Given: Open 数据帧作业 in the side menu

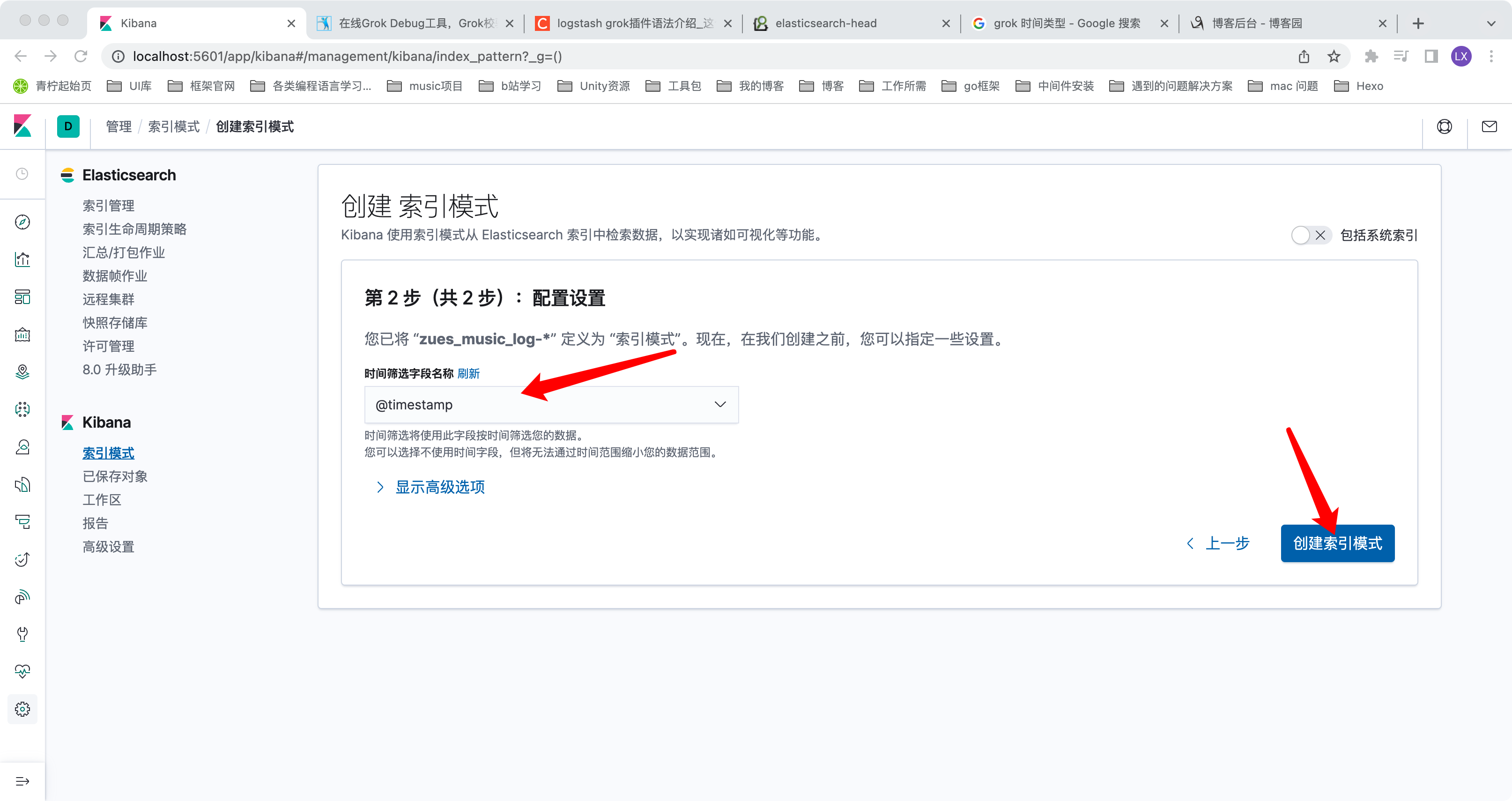Looking at the screenshot, I should (115, 276).
